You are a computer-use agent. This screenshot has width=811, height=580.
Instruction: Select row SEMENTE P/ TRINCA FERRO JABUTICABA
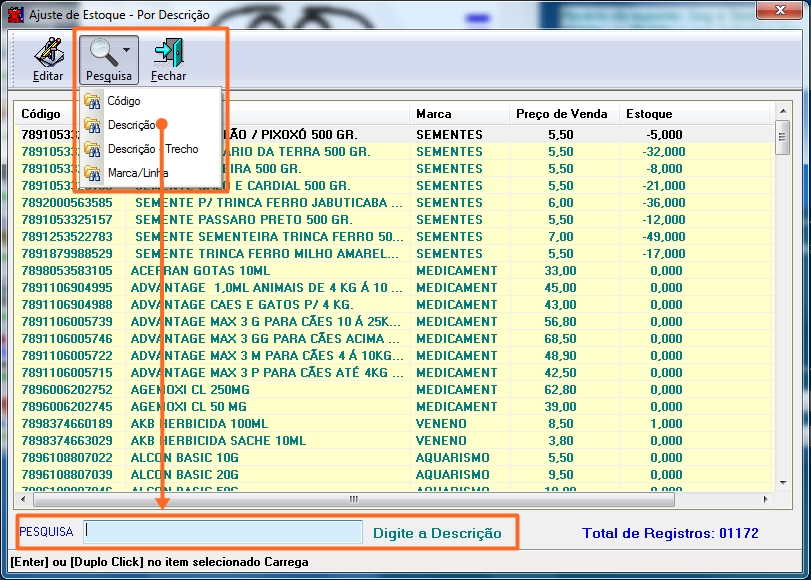(394, 203)
